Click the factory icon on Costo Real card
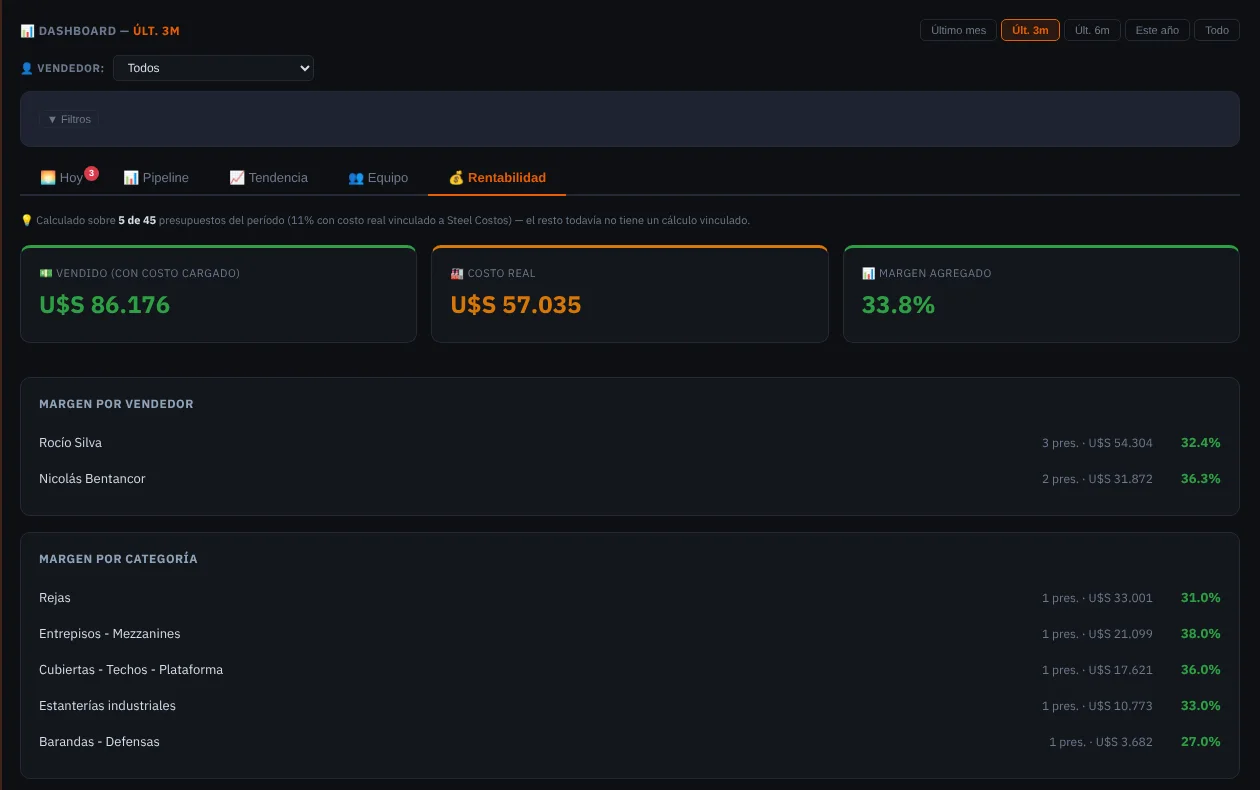 click(x=457, y=273)
